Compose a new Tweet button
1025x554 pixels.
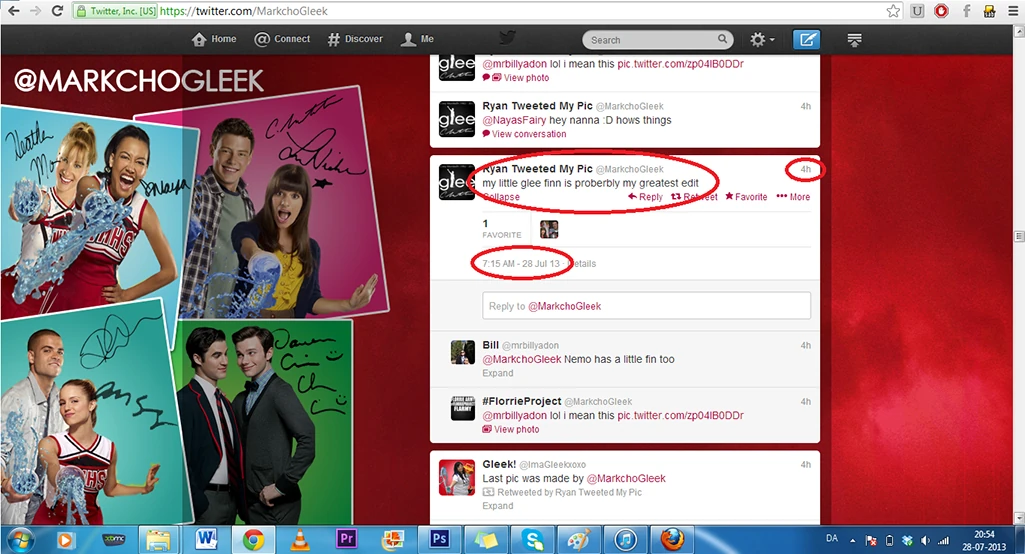[807, 40]
